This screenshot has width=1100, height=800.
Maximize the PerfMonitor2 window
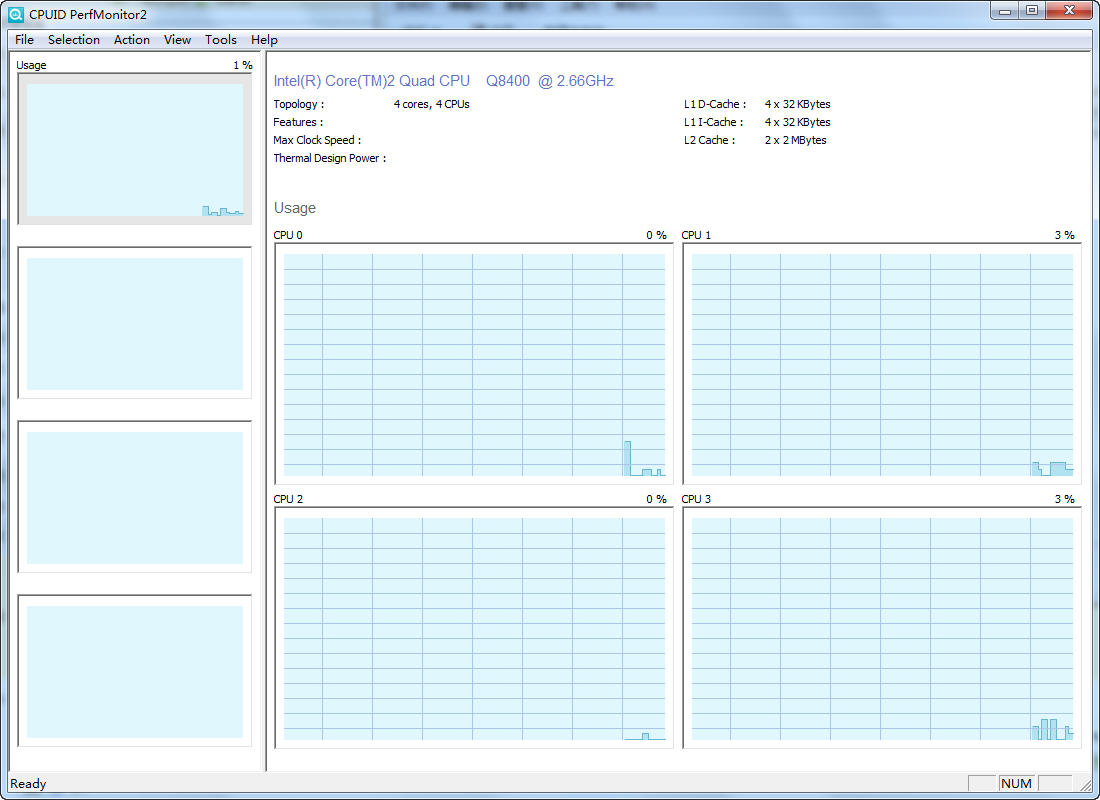(x=1032, y=11)
